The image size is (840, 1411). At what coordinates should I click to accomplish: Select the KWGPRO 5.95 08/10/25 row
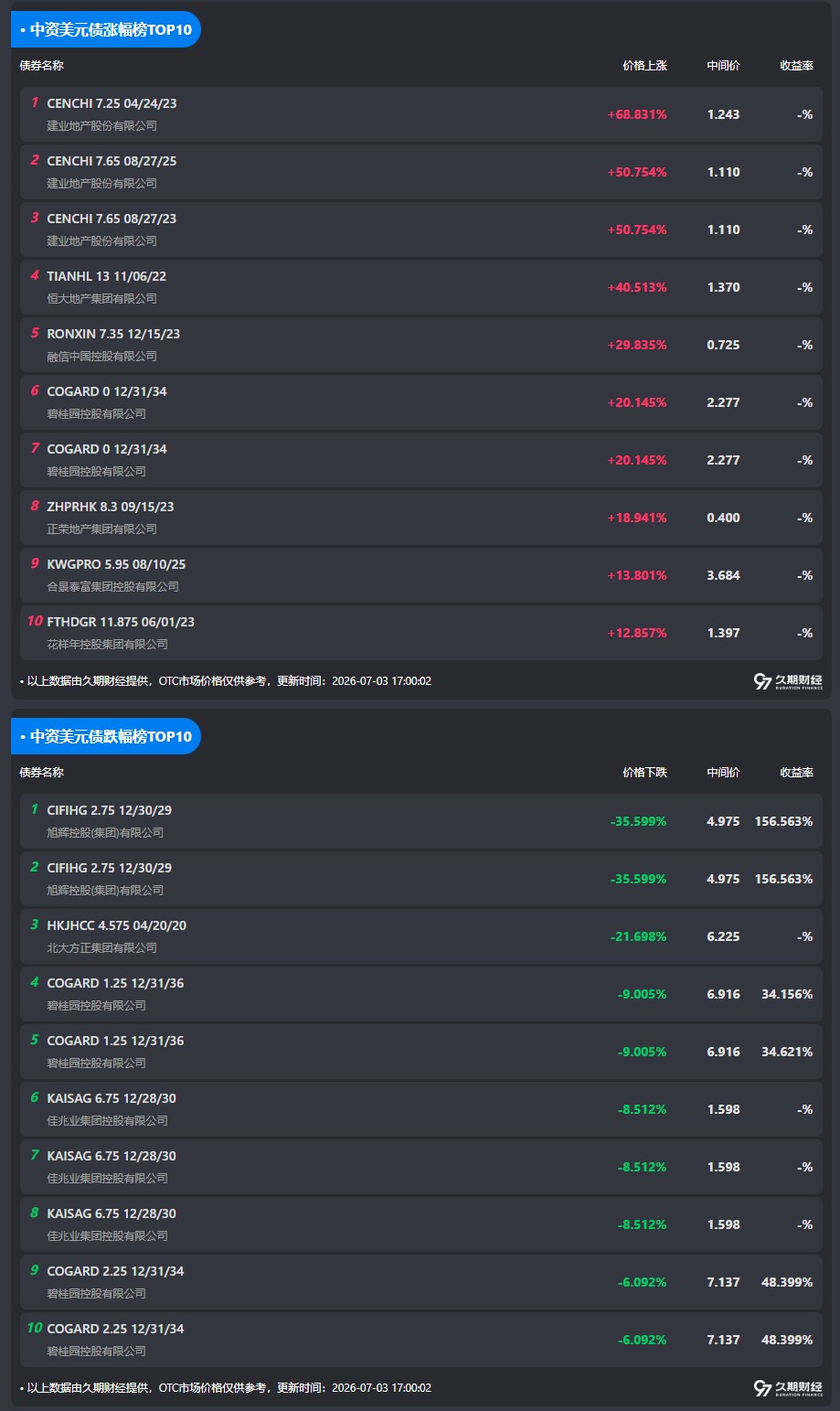coord(421,575)
